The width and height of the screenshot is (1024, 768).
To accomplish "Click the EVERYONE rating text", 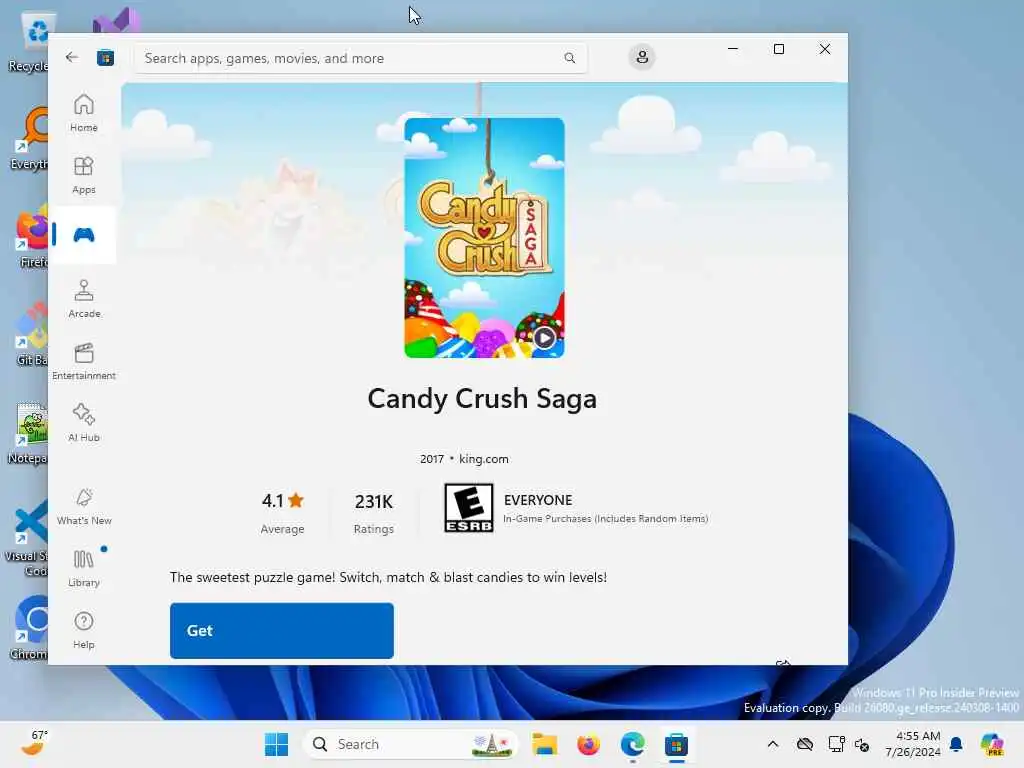I will (x=537, y=500).
